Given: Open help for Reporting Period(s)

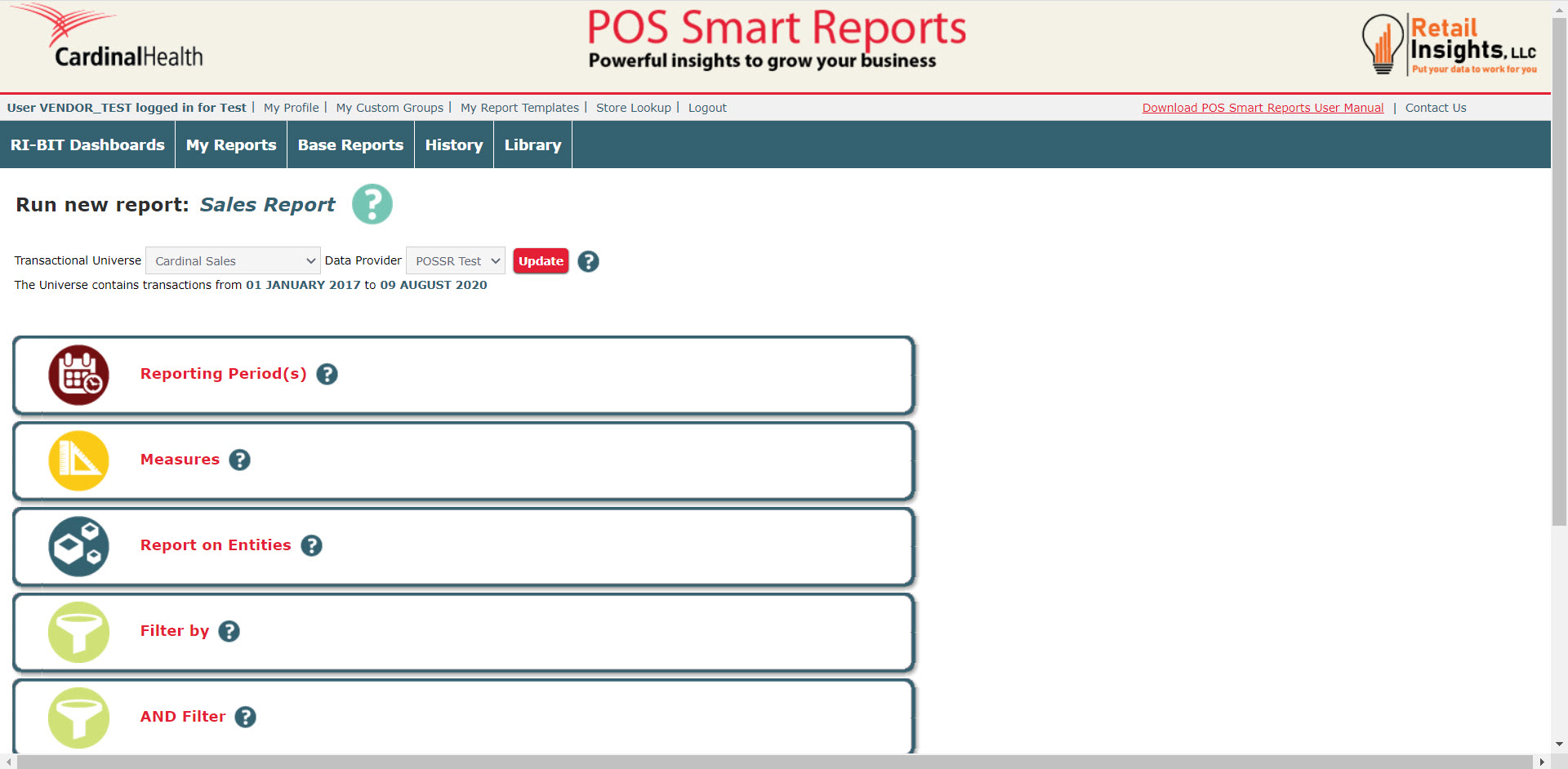Looking at the screenshot, I should (327, 374).
